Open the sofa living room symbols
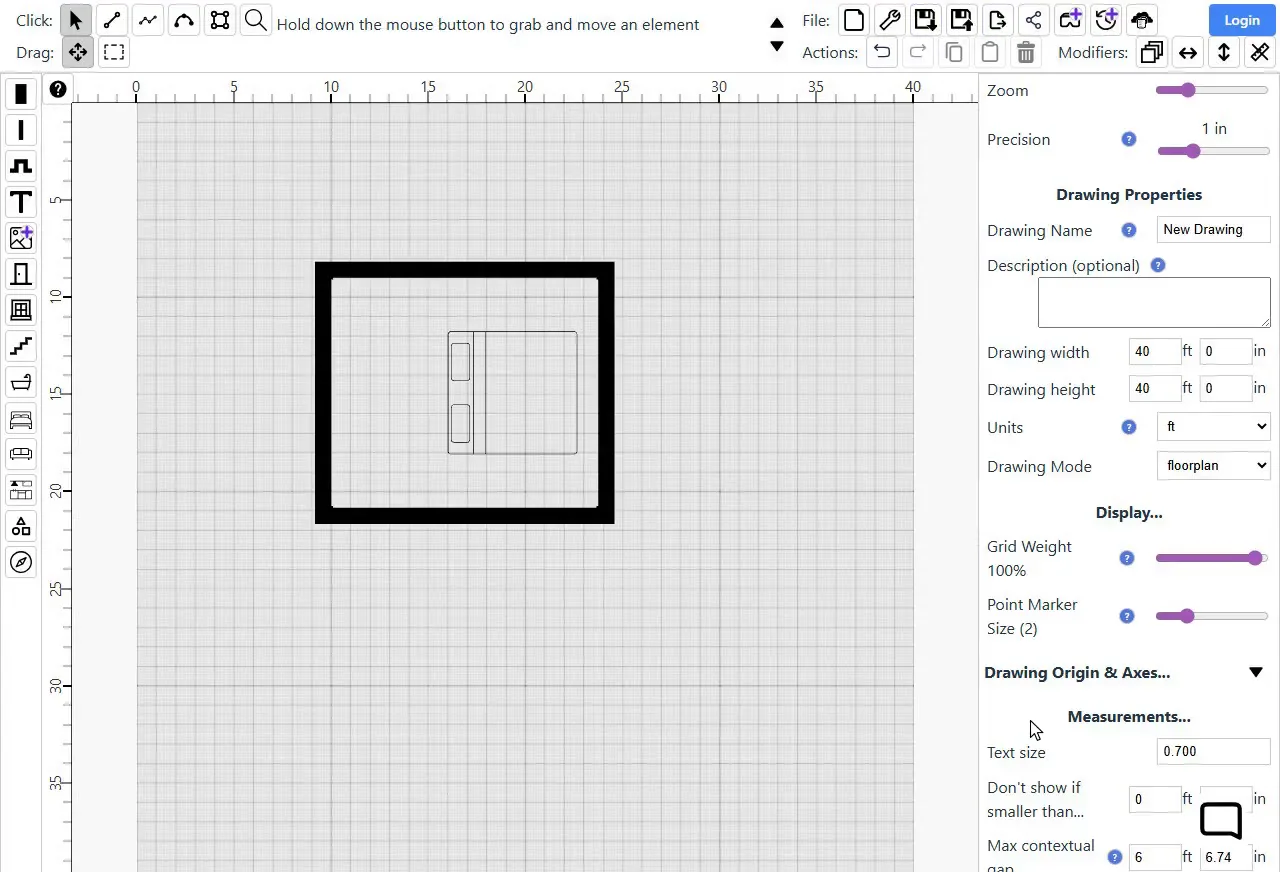The width and height of the screenshot is (1280, 872). coord(21,454)
